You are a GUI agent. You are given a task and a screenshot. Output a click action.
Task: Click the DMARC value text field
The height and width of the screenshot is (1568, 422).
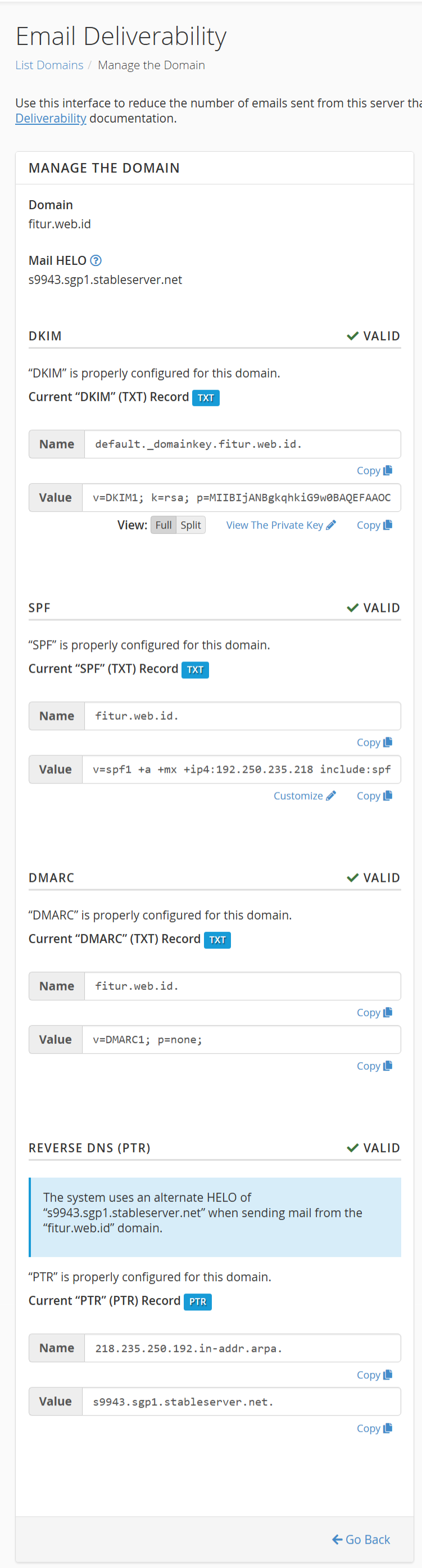tap(241, 1040)
